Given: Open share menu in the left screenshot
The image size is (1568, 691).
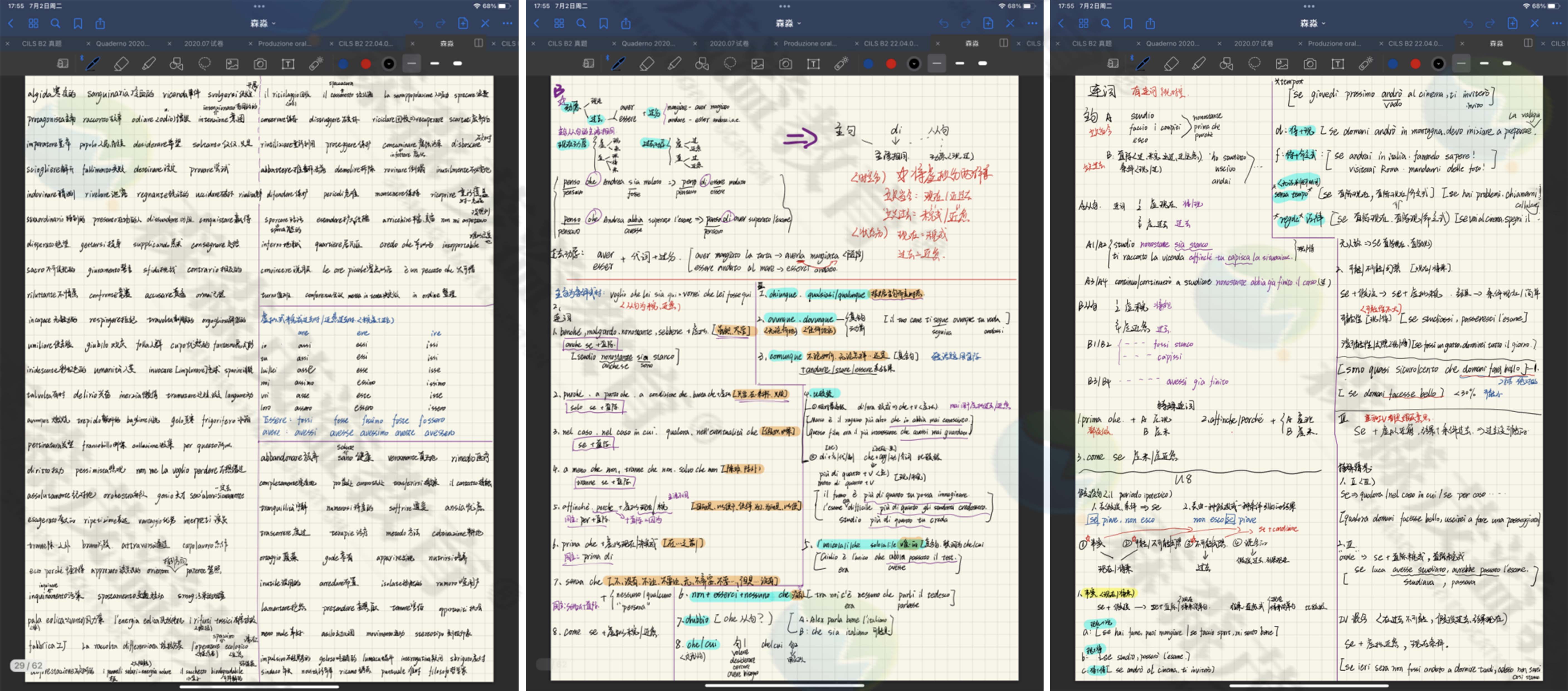Looking at the screenshot, I should (x=101, y=24).
